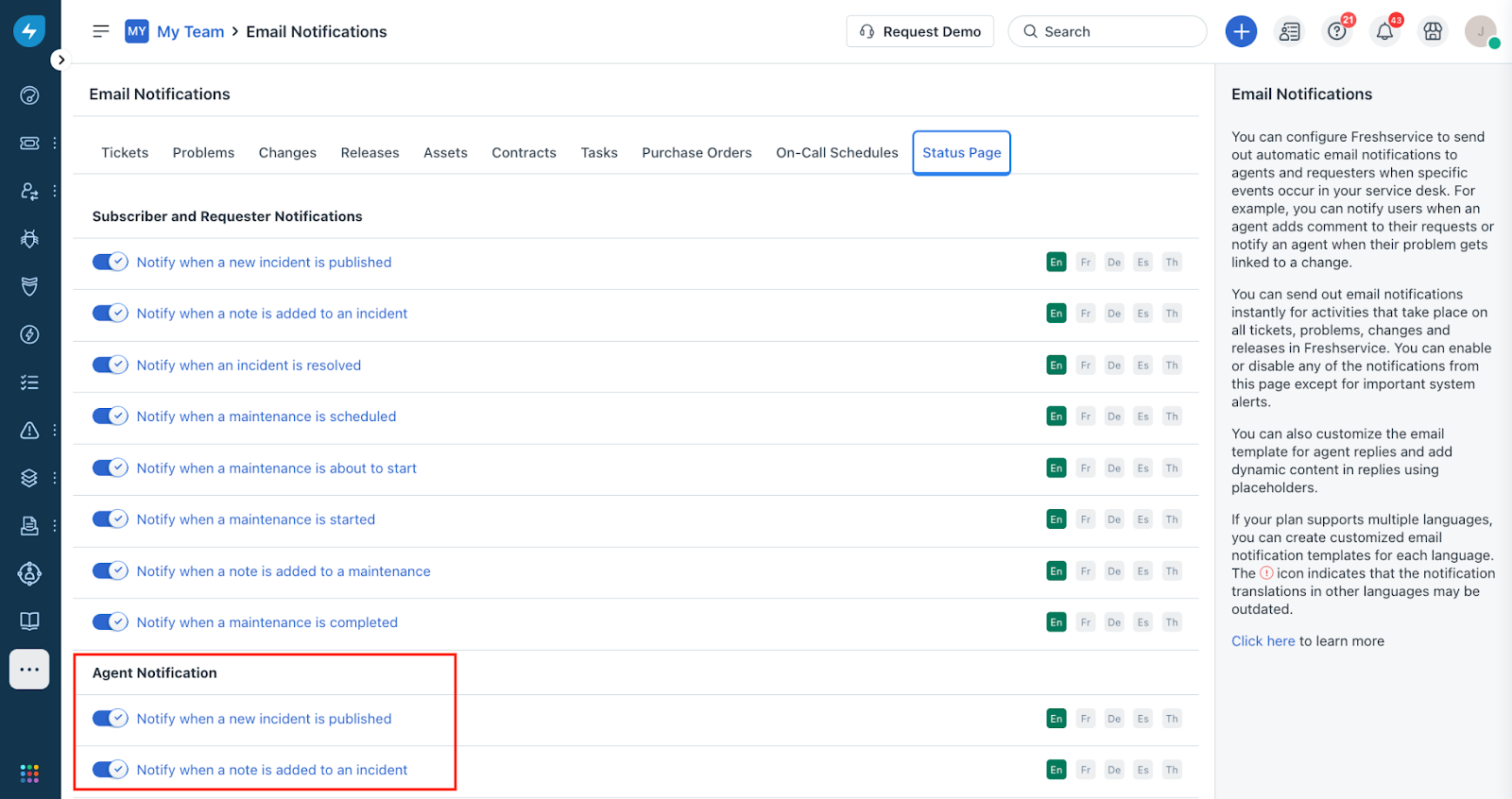The image size is (1512, 799).
Task: Toggle subscriber 'note is added to an incident'
Action: point(110,313)
